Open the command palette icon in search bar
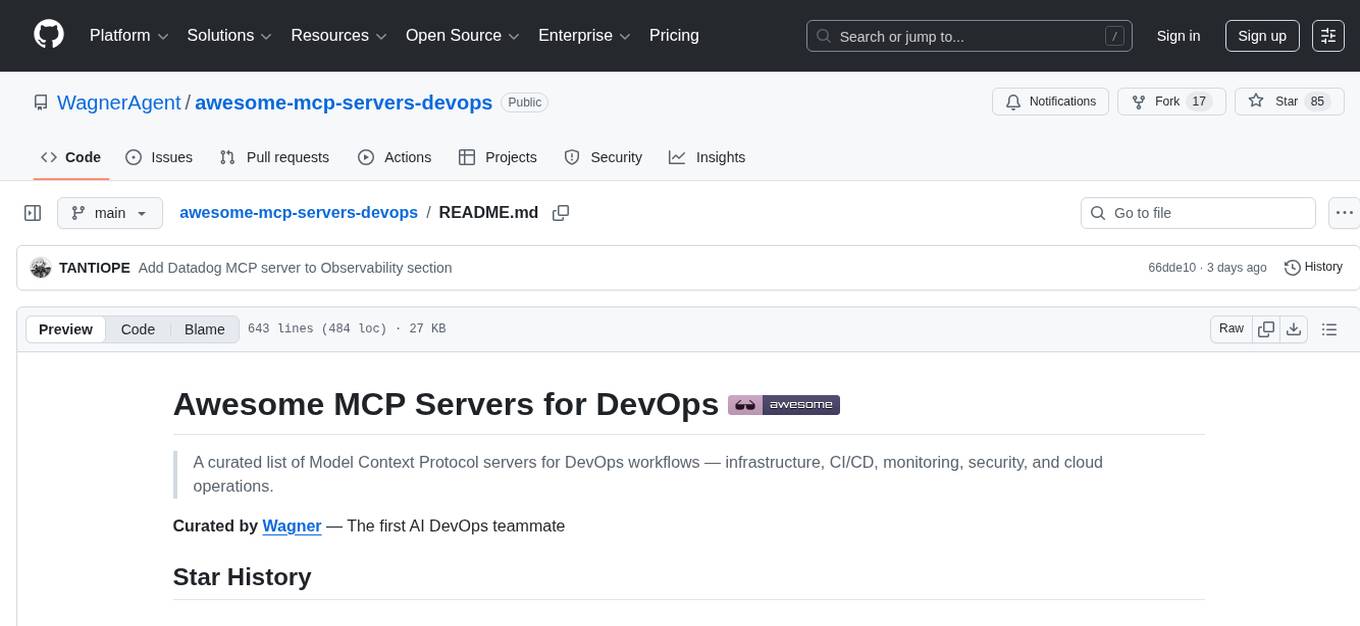The height and width of the screenshot is (626, 1360). (x=1114, y=35)
